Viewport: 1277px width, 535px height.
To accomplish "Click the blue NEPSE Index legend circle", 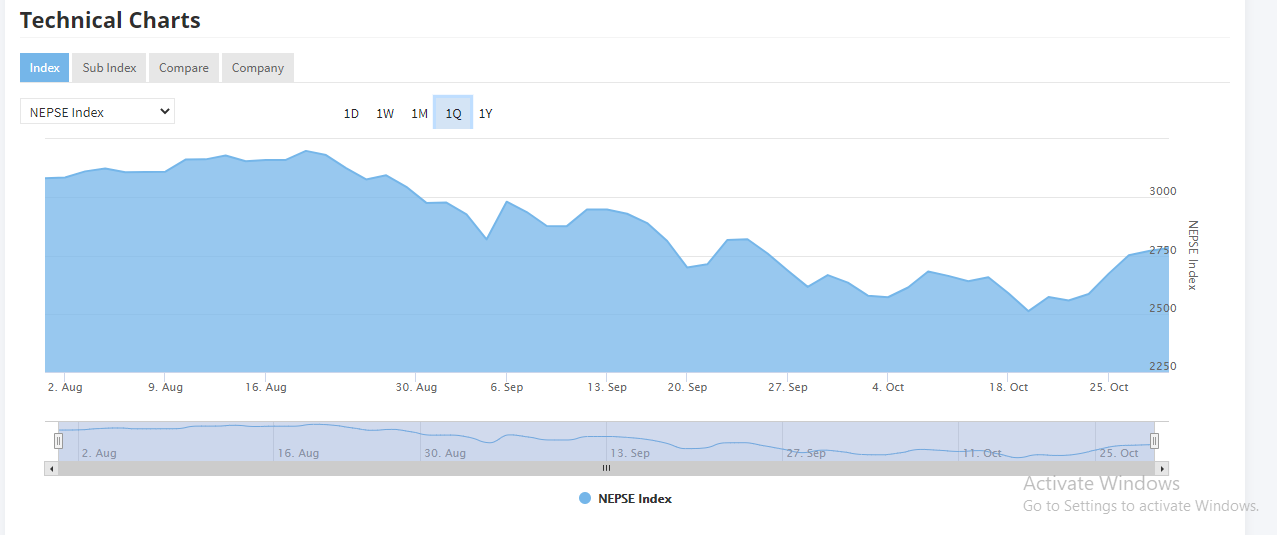I will (585, 498).
